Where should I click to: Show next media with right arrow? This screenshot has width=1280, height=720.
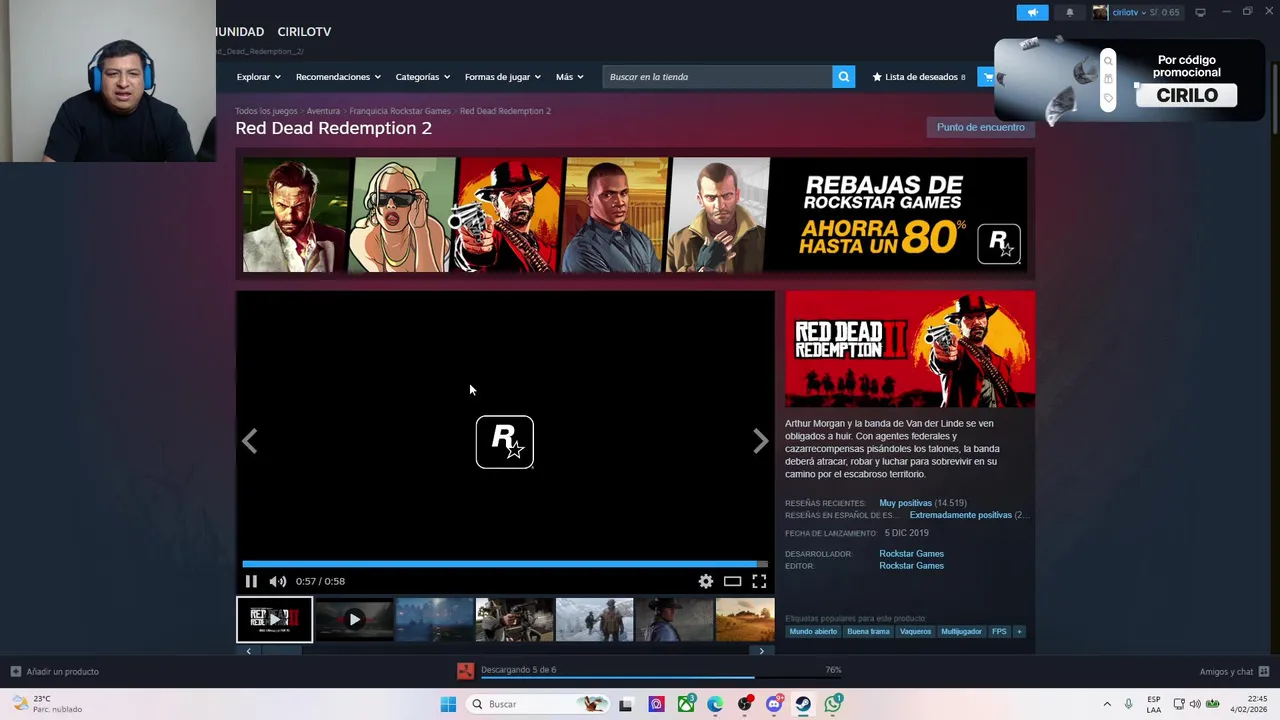(x=761, y=441)
